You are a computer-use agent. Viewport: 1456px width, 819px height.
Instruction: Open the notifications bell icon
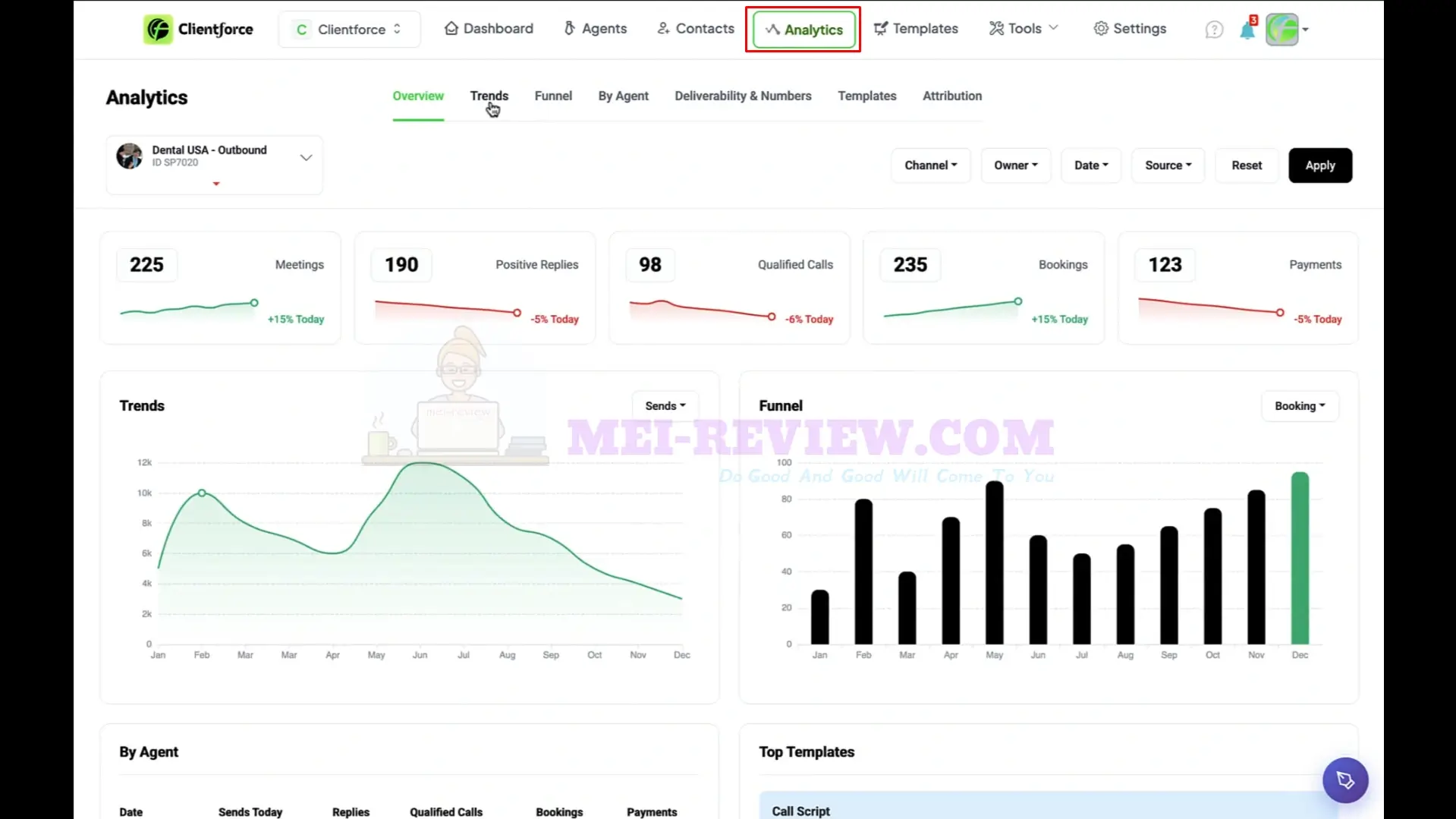click(x=1247, y=30)
